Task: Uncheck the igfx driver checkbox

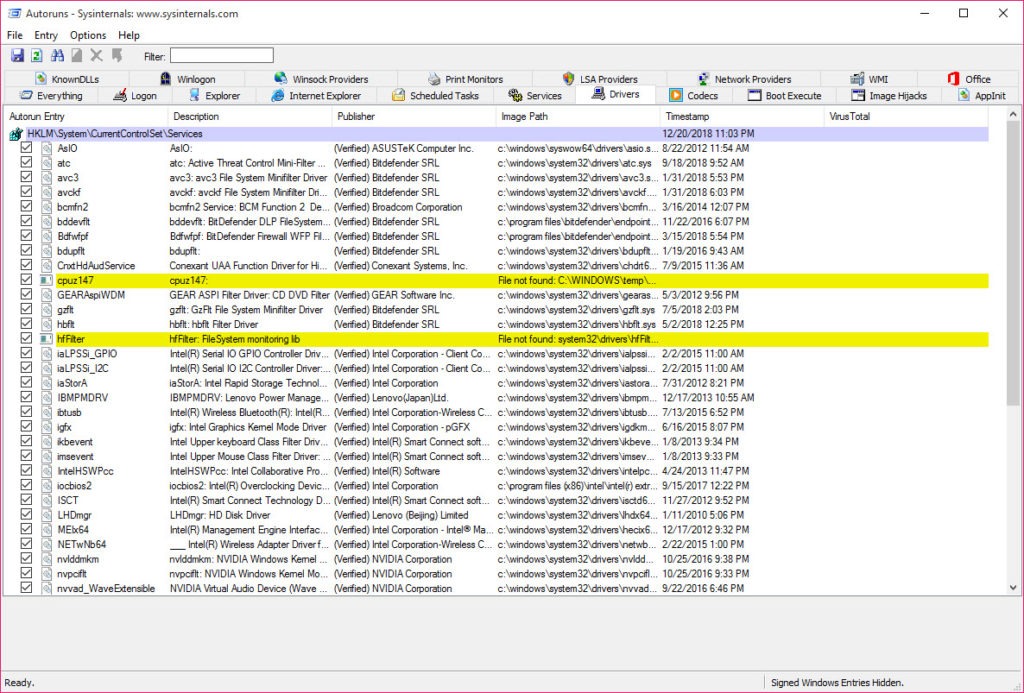Action: 26,426
